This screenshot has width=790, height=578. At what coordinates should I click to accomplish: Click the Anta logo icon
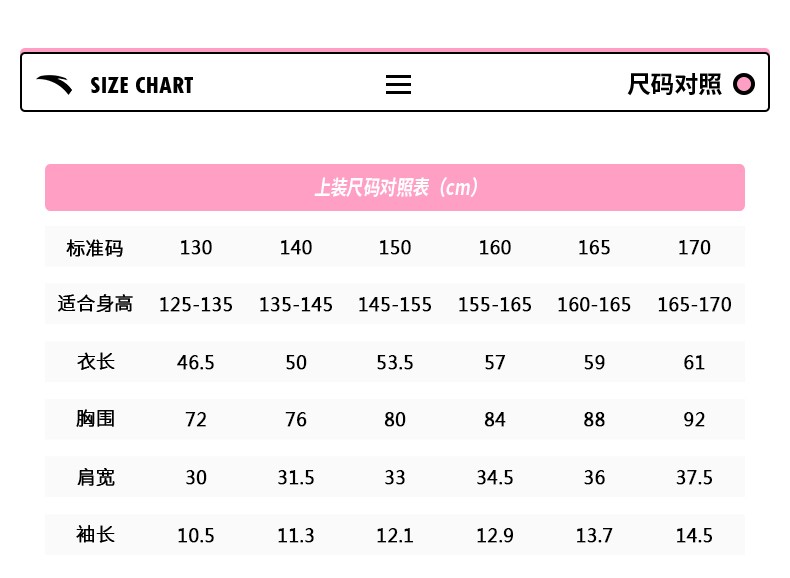tap(54, 84)
